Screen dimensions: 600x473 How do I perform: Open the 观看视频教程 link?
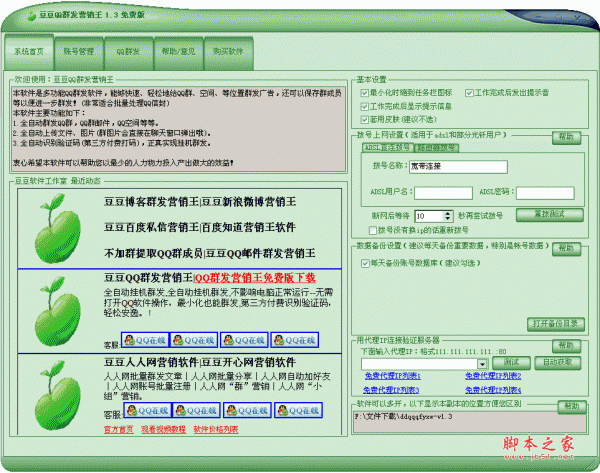[x=163, y=429]
